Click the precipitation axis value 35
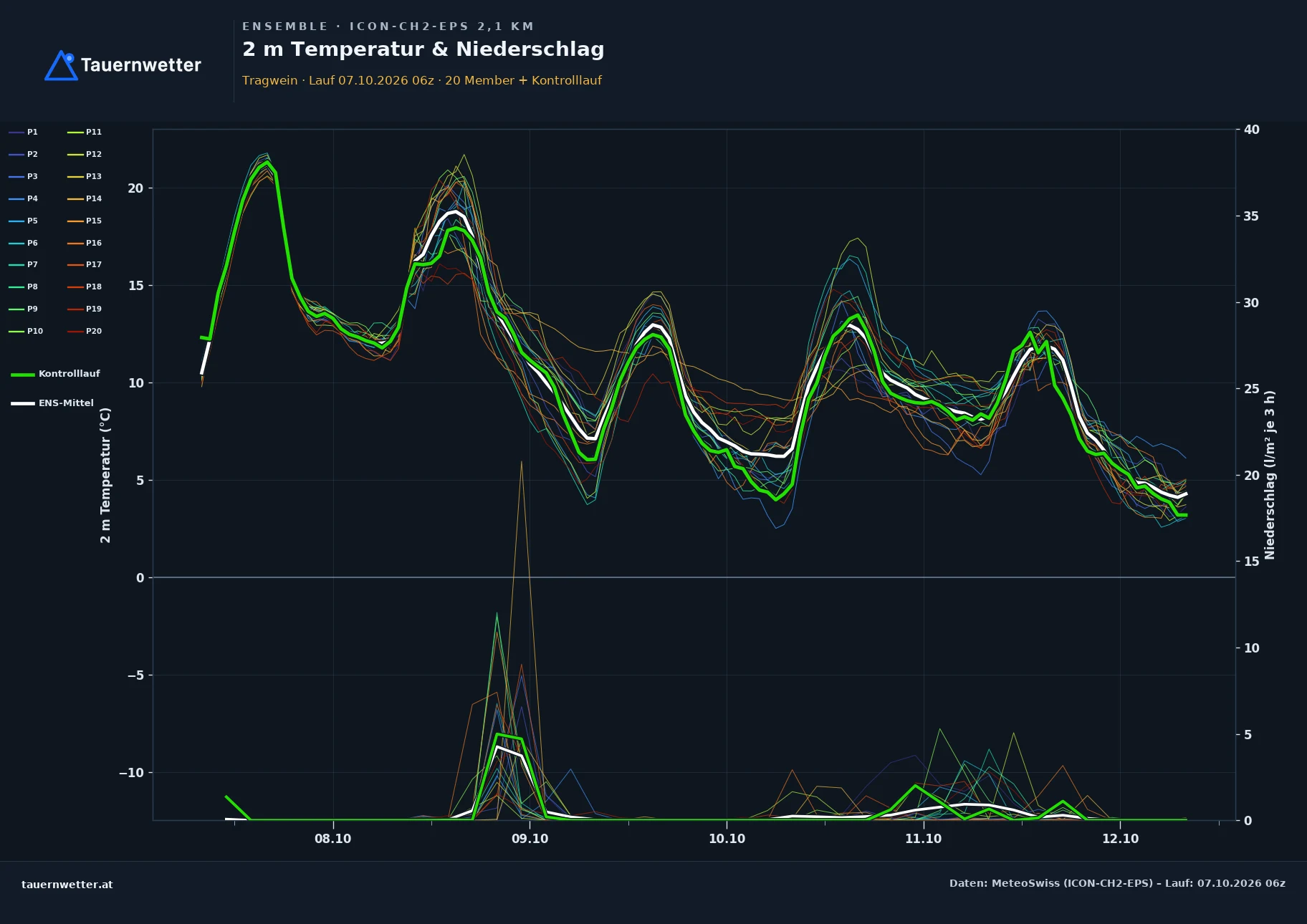Viewport: 1307px width, 924px height. pos(1252,216)
